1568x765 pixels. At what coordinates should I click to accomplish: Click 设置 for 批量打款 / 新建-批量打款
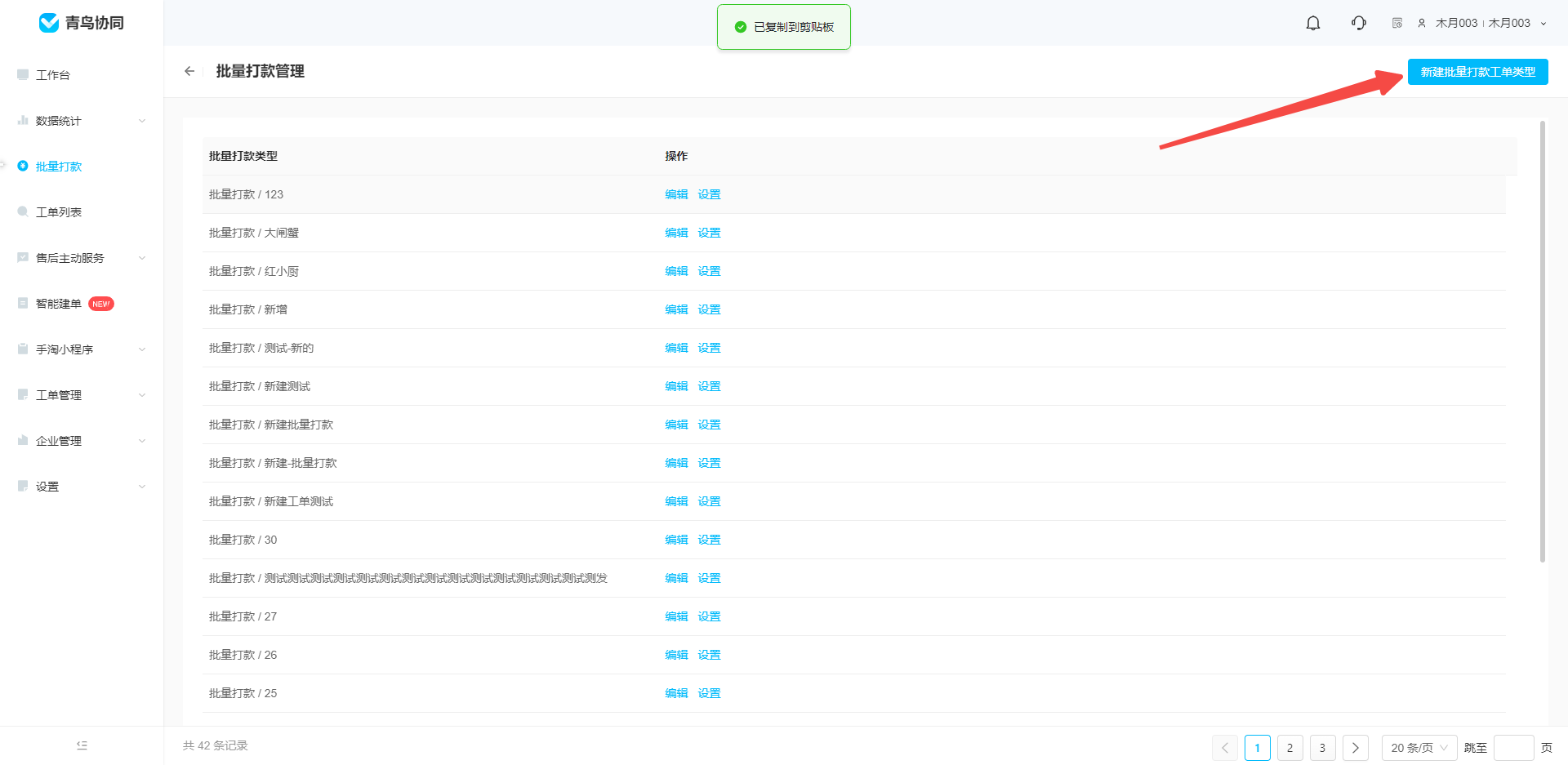(x=709, y=463)
